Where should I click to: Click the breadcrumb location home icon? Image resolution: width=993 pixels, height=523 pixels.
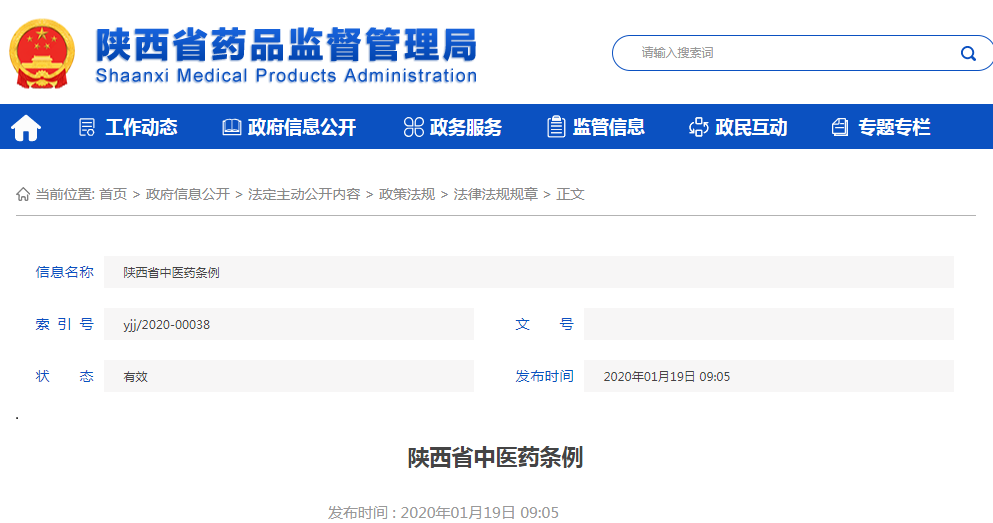click(x=23, y=194)
